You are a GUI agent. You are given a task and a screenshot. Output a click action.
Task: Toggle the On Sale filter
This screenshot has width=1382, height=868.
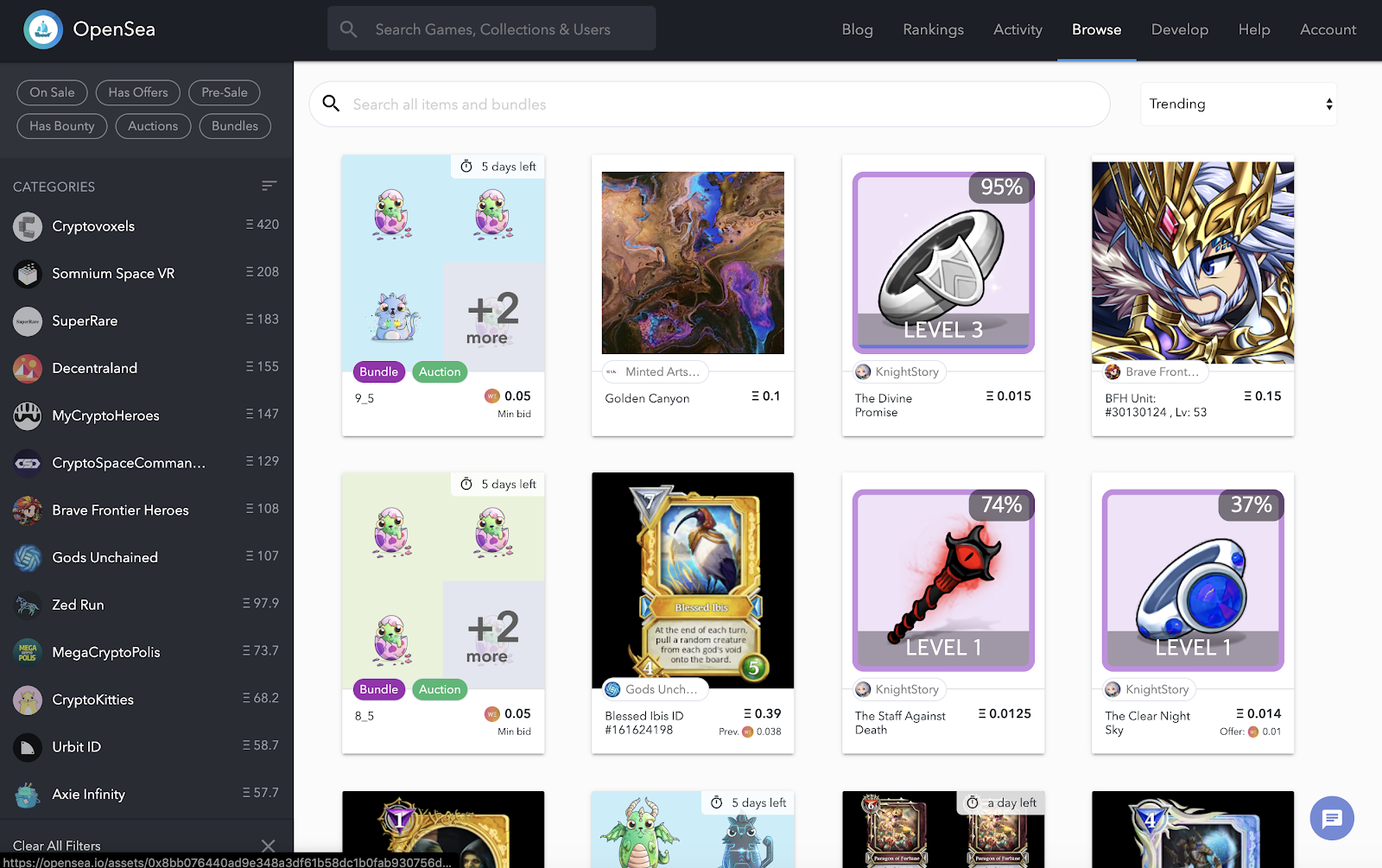coord(52,92)
